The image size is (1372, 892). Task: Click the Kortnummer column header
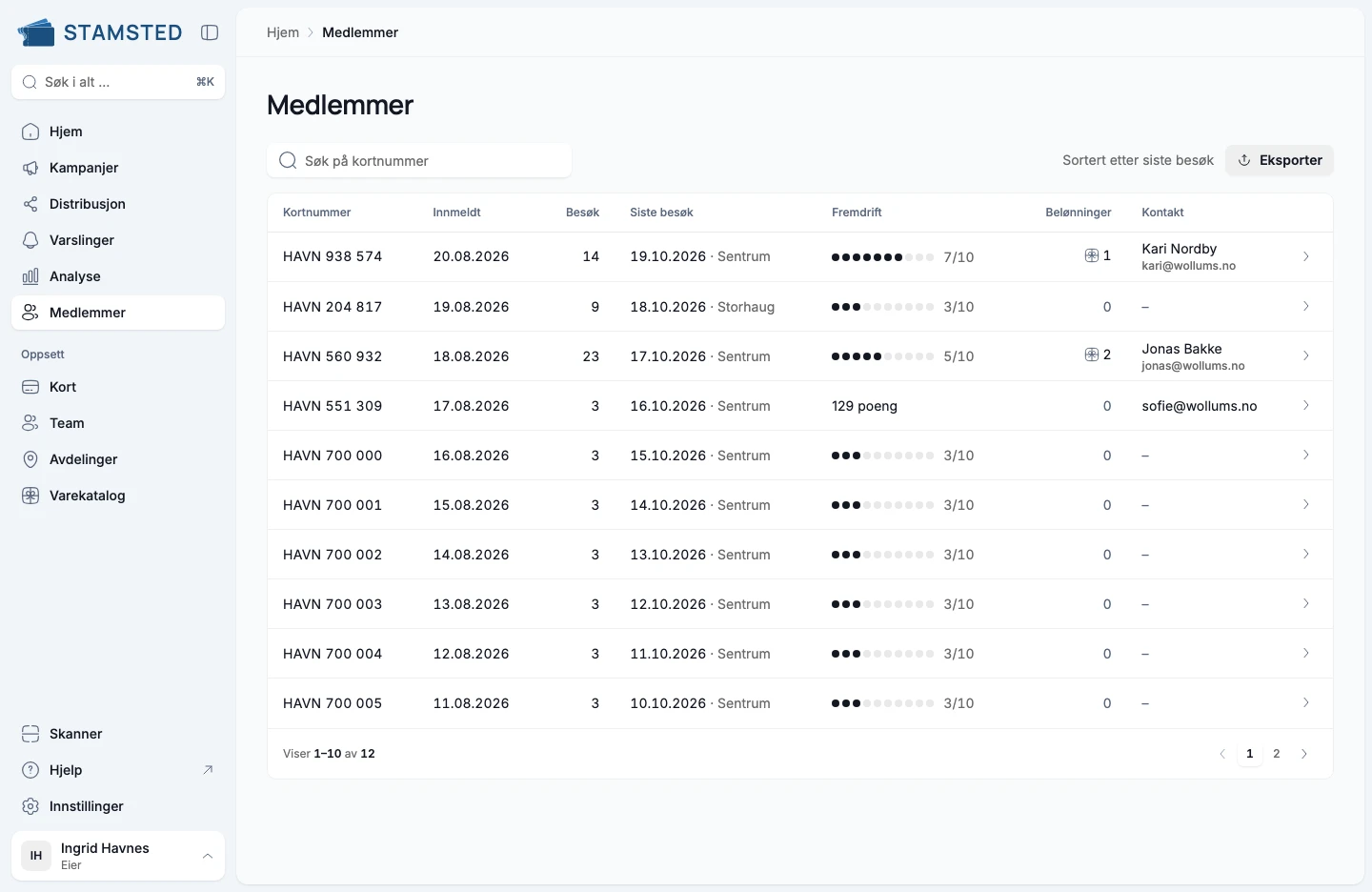tap(316, 213)
